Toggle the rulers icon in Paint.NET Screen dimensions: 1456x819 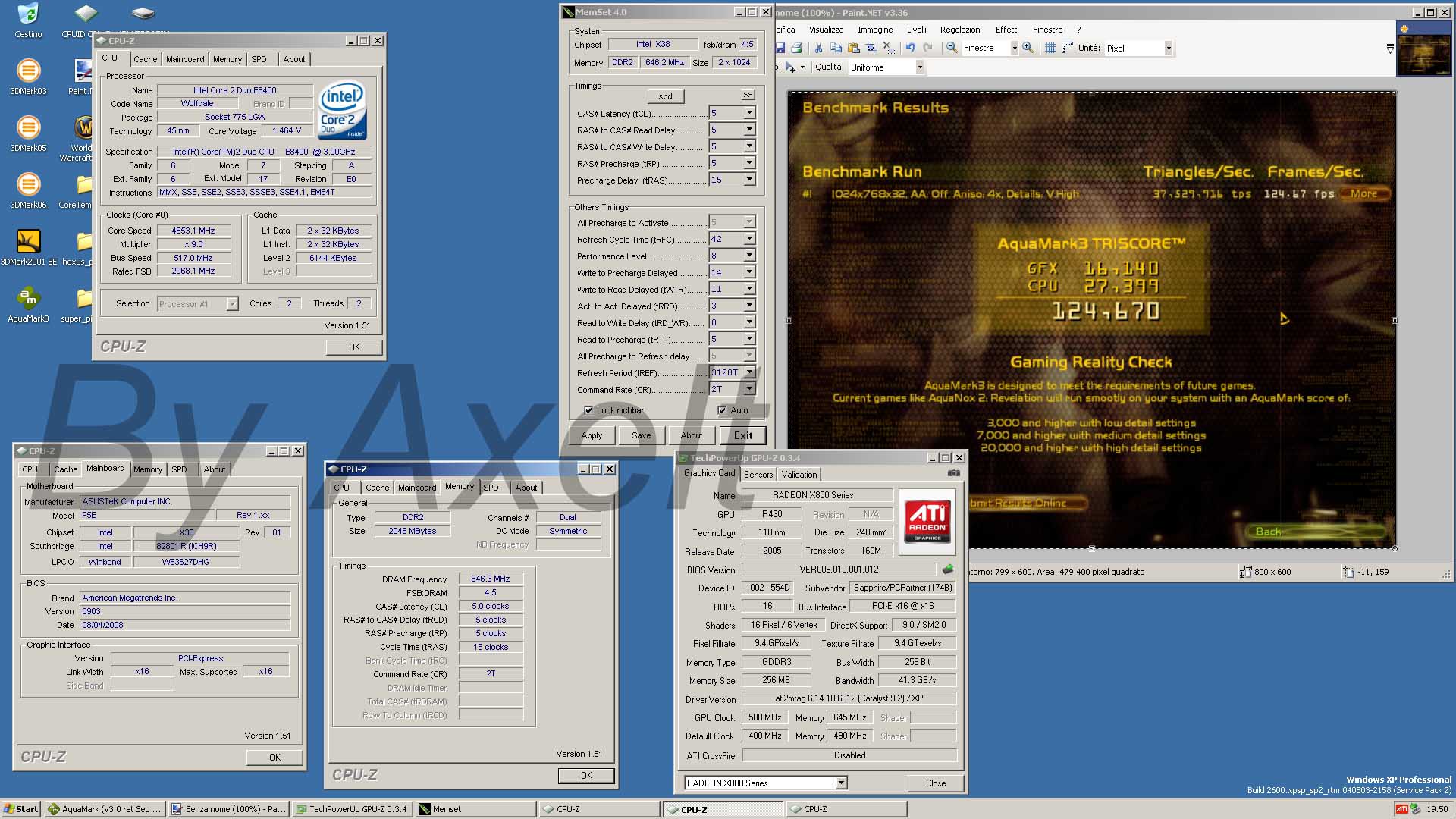[1067, 48]
